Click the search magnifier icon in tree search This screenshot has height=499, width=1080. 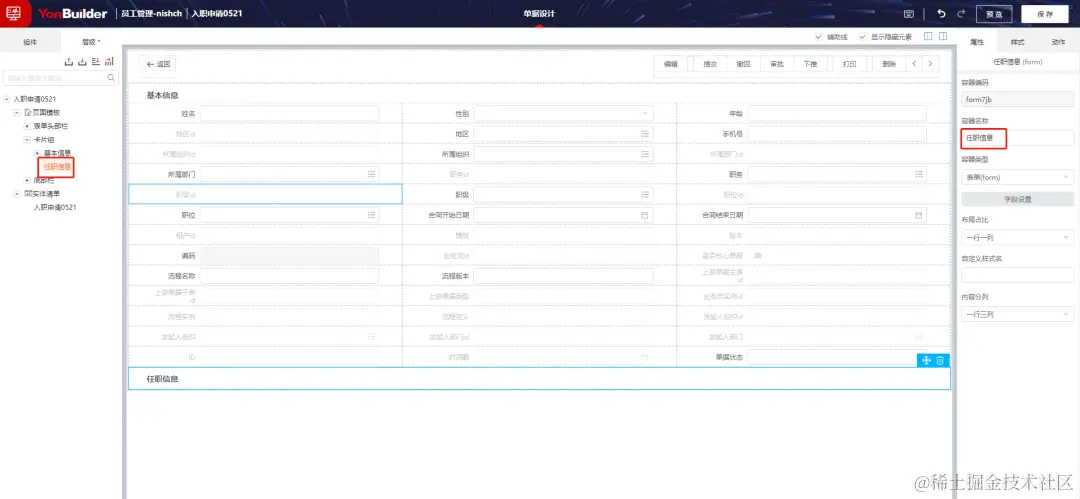pos(111,78)
